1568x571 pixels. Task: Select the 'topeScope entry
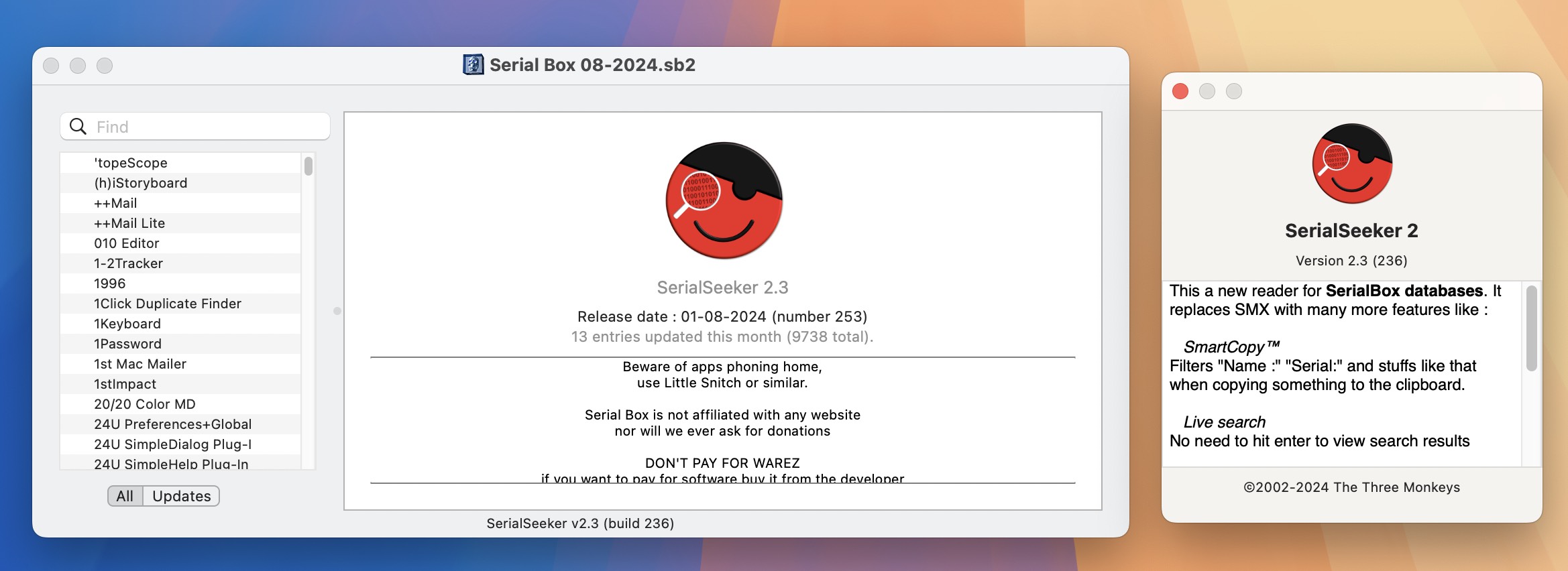click(180, 163)
